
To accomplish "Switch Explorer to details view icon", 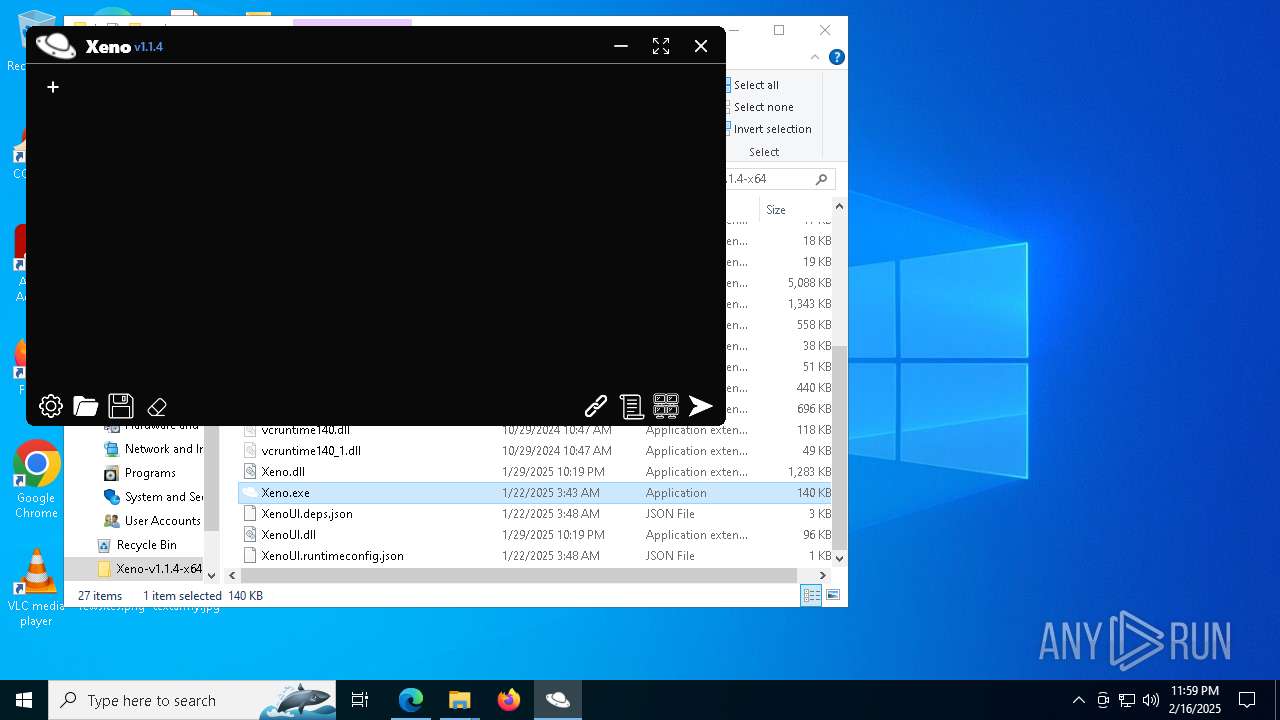I will pyautogui.click(x=811, y=596).
